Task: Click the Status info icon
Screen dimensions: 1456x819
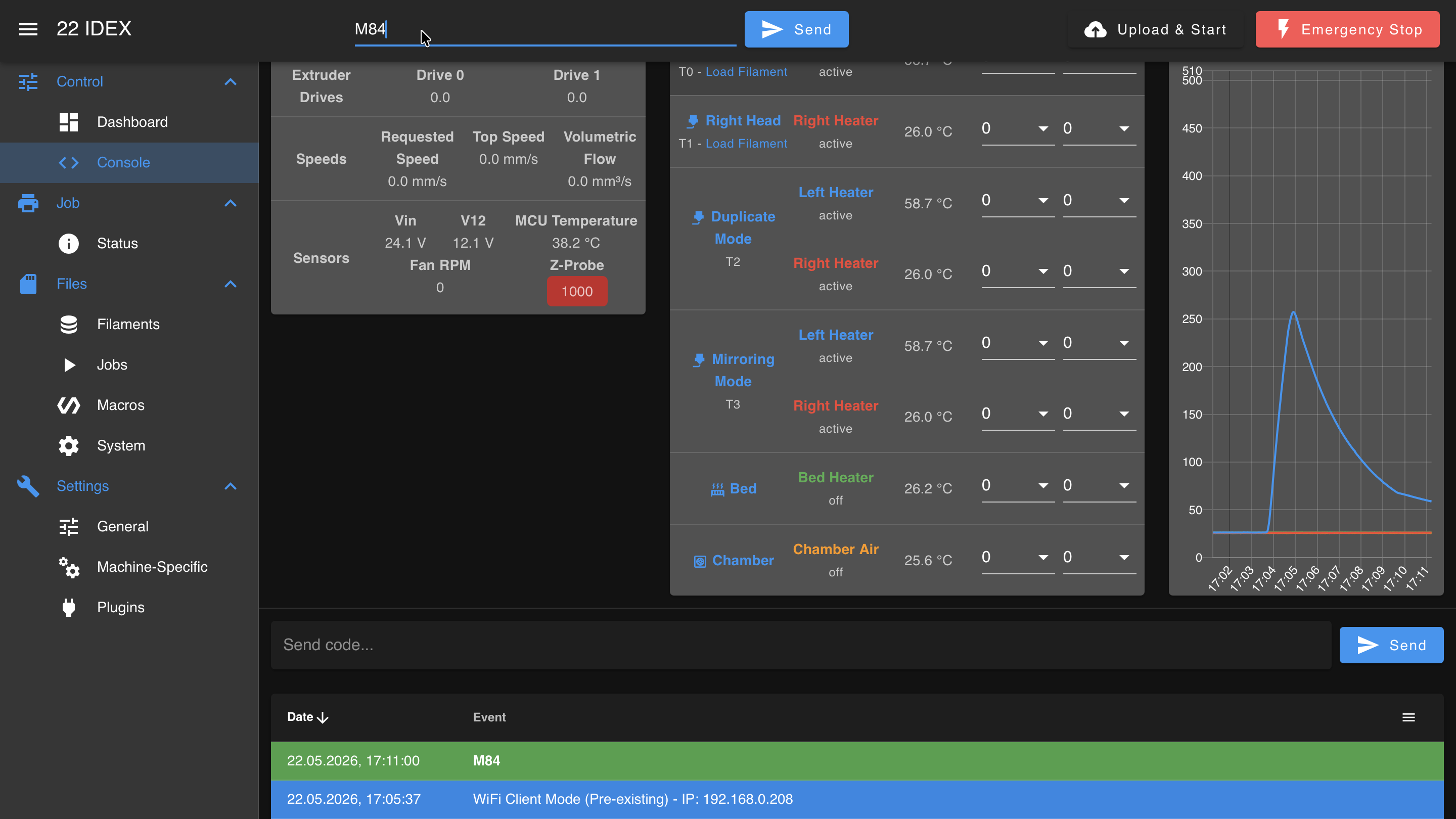Action: coord(68,244)
